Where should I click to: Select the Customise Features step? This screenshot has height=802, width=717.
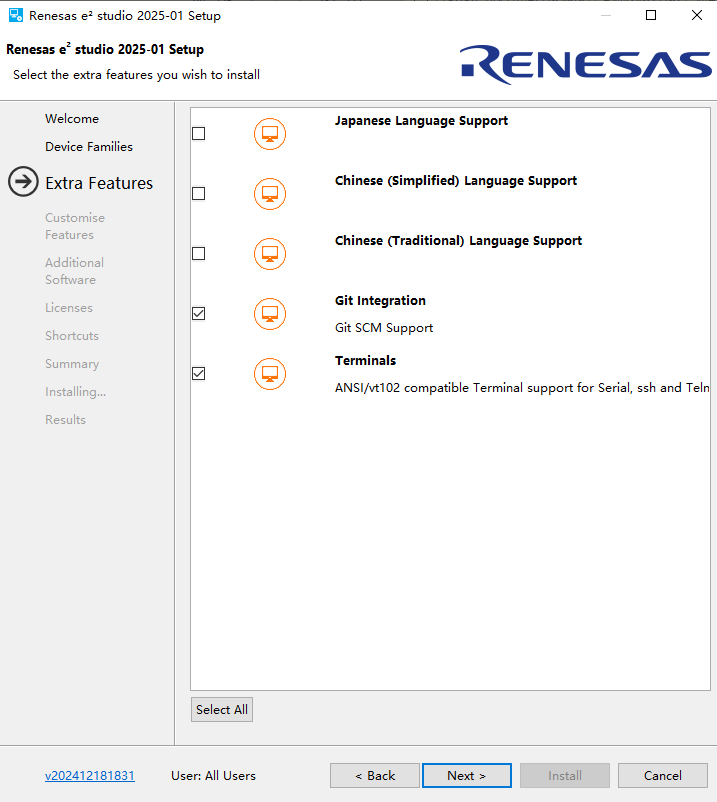75,226
